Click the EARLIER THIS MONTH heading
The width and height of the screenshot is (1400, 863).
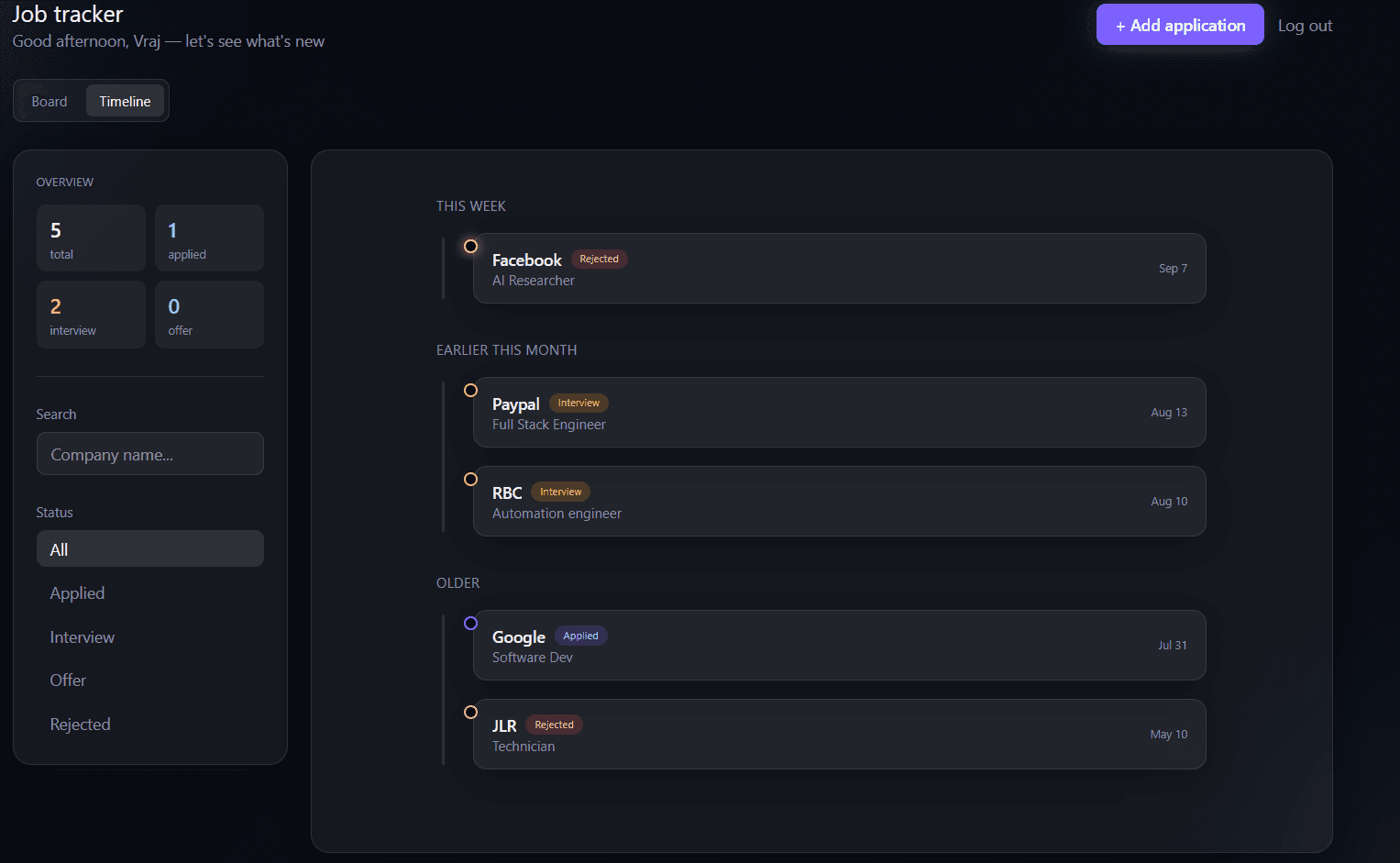click(507, 349)
